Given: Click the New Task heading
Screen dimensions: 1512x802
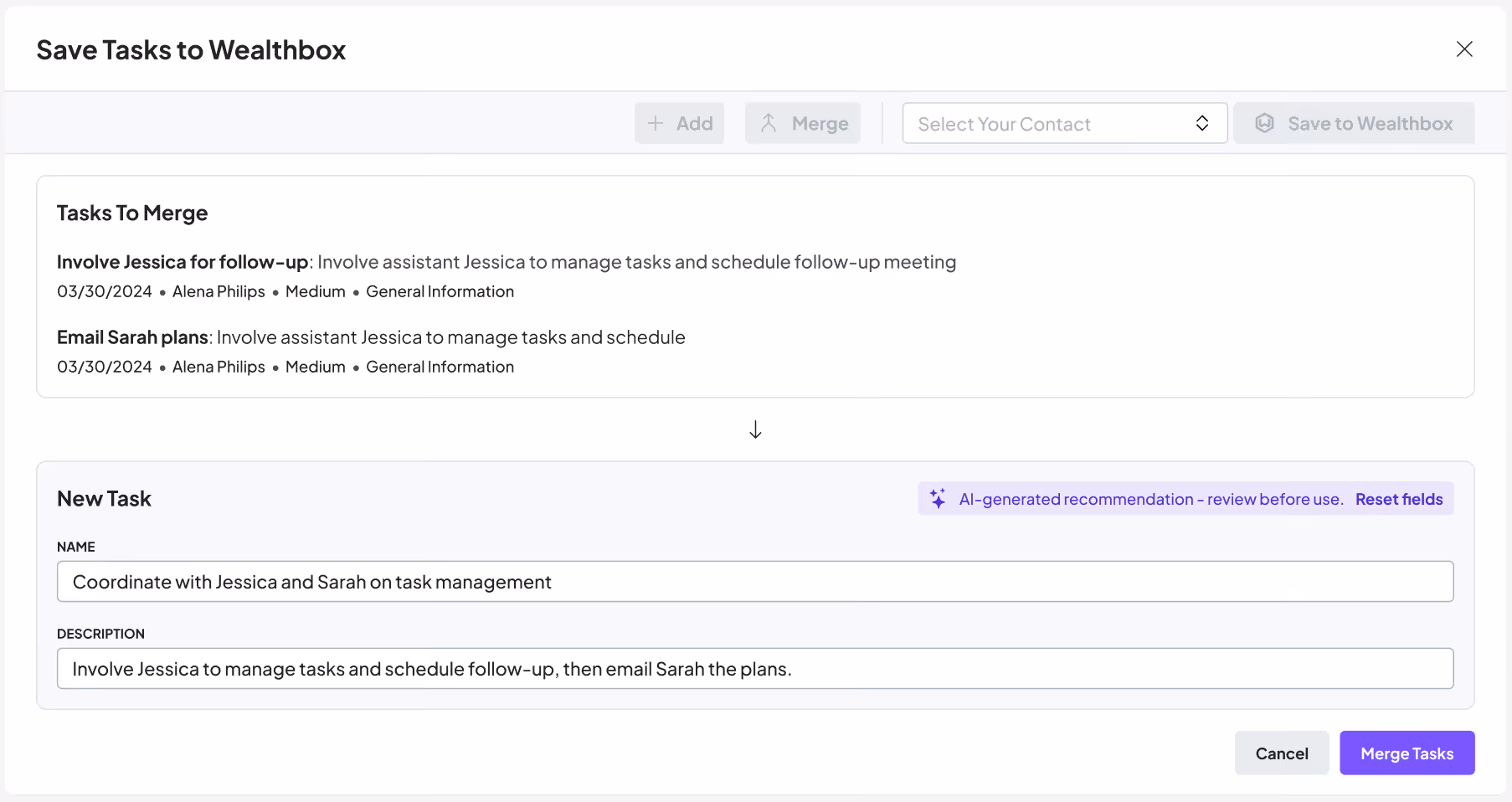Looking at the screenshot, I should point(104,499).
